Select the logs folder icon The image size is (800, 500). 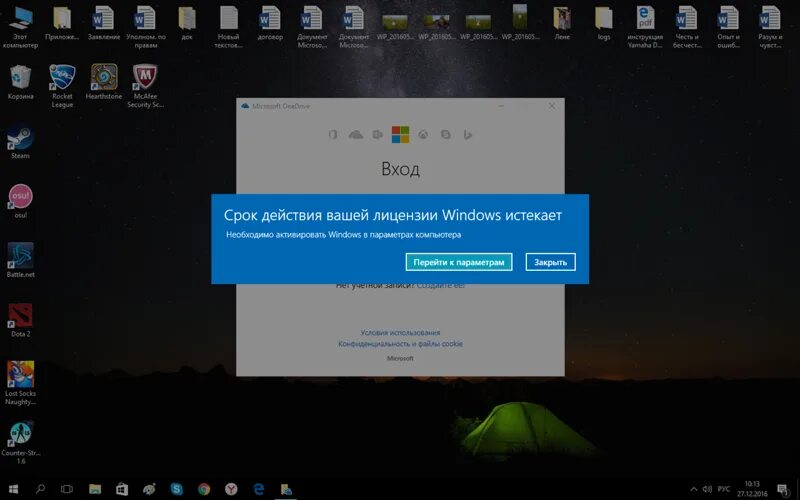604,23
